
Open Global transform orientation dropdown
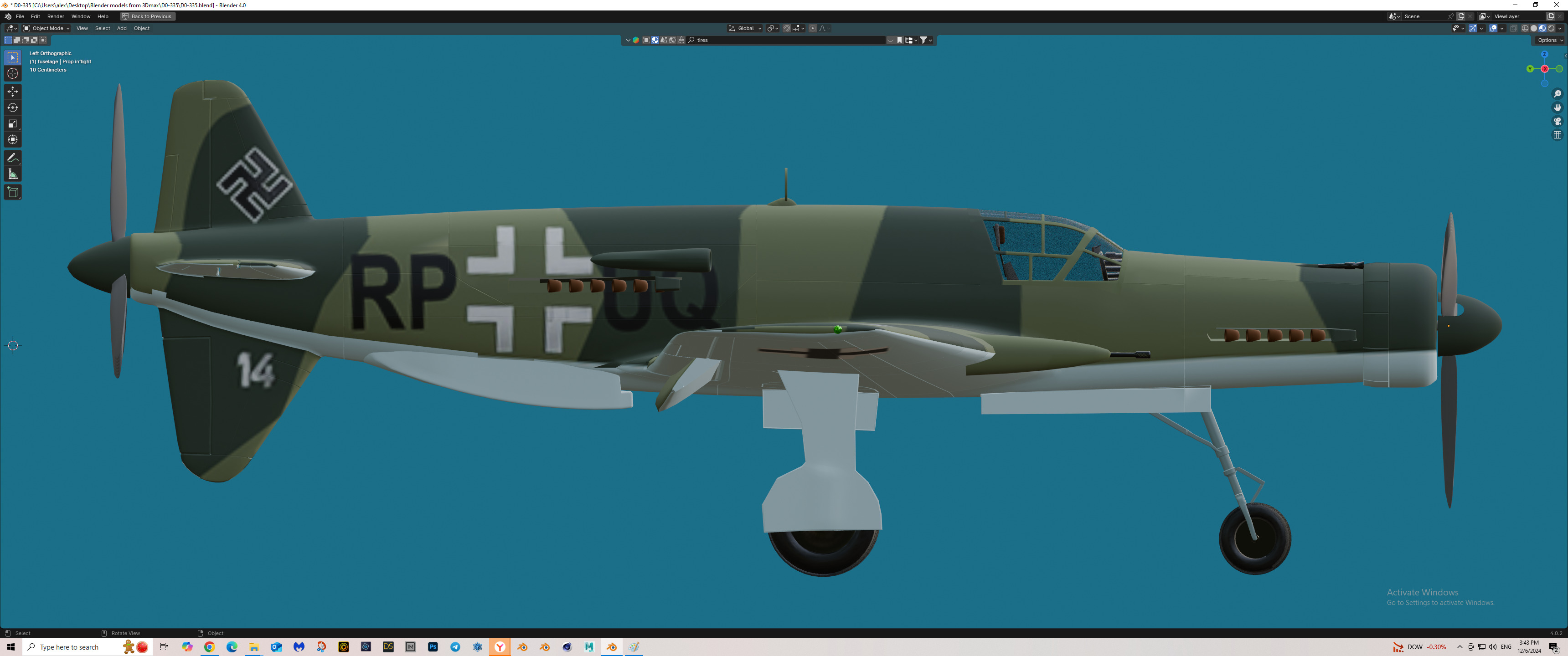pos(745,29)
